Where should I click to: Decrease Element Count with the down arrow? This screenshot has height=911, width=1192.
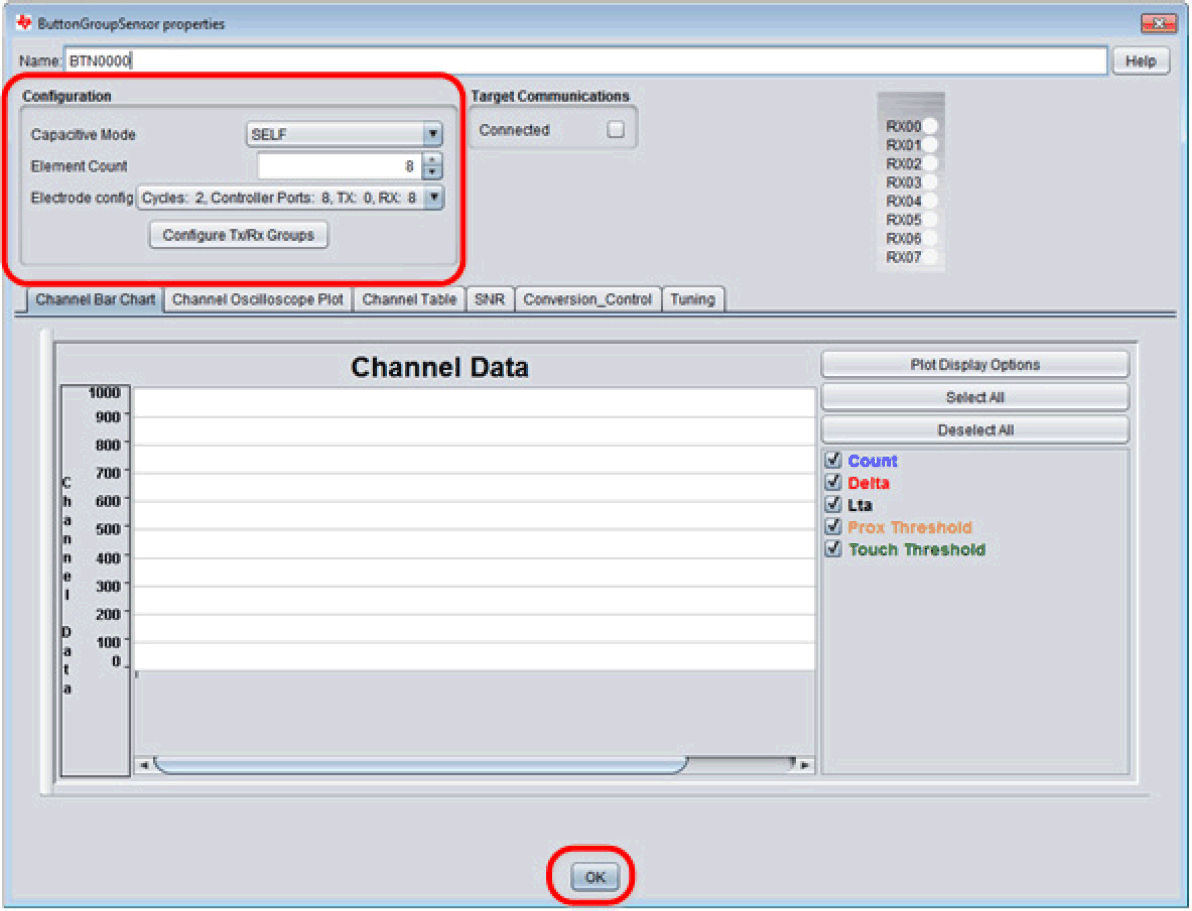[432, 172]
